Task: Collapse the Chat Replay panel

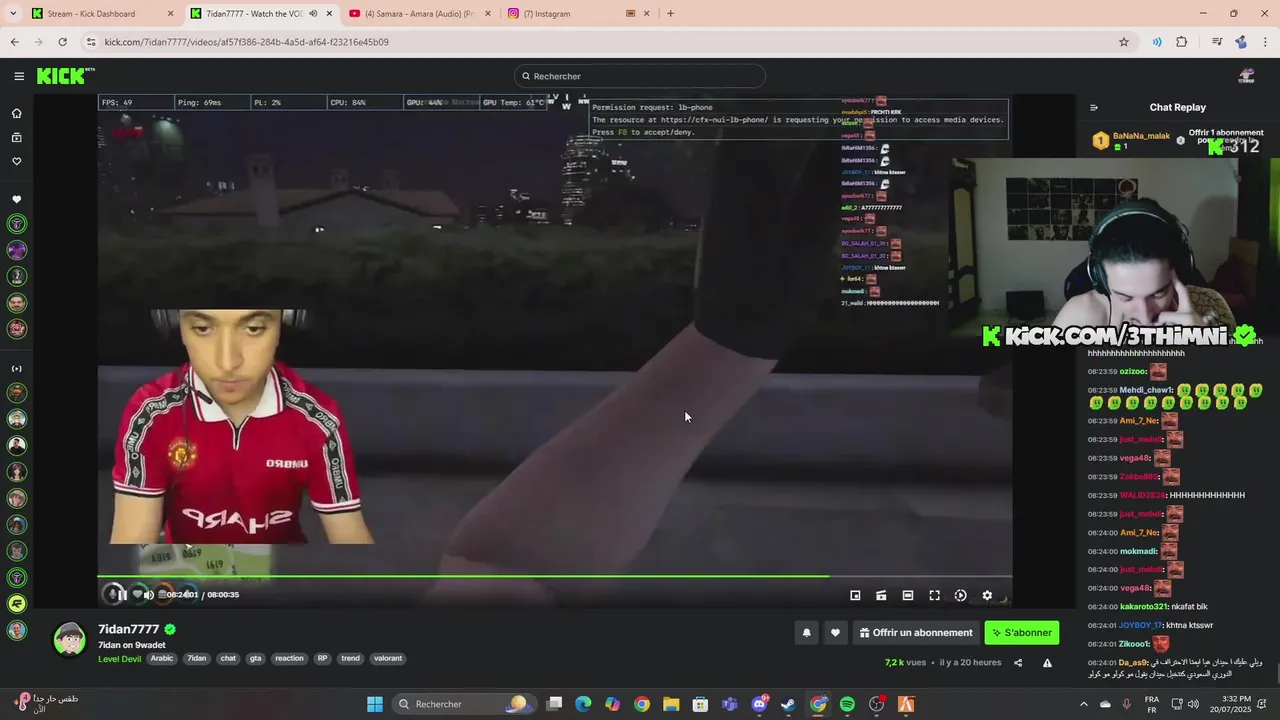Action: (x=1094, y=107)
